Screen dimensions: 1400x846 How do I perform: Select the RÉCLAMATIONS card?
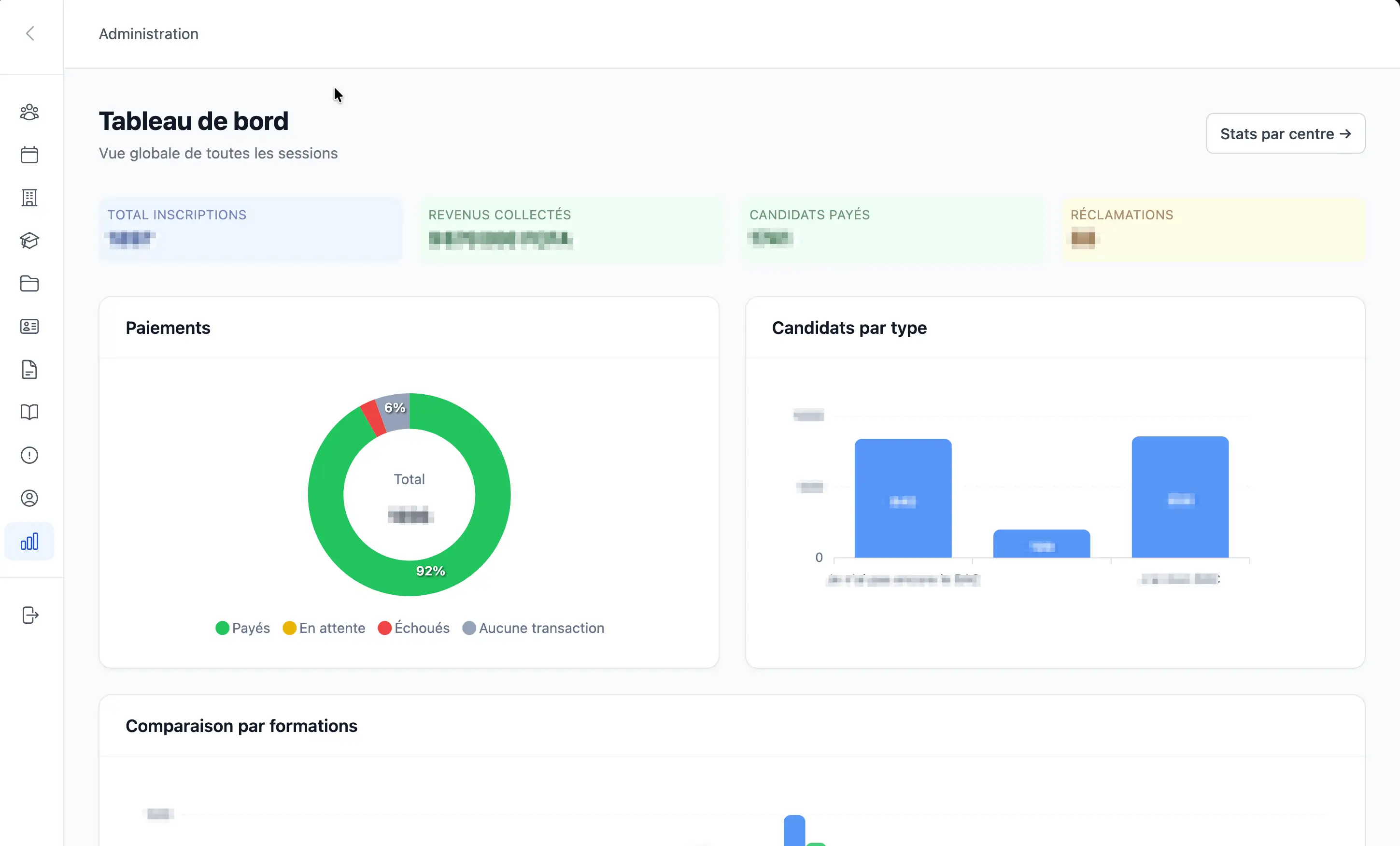point(1214,229)
